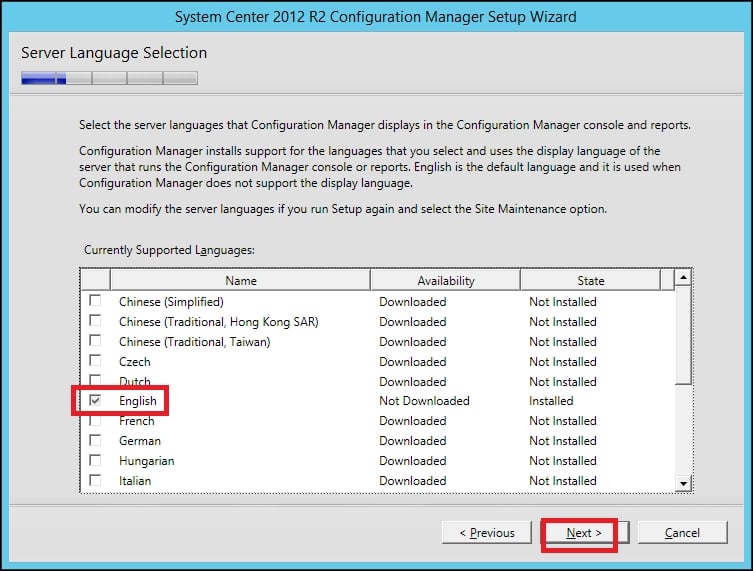Image resolution: width=753 pixels, height=571 pixels.
Task: Select the 'German' language name
Action: click(x=140, y=441)
